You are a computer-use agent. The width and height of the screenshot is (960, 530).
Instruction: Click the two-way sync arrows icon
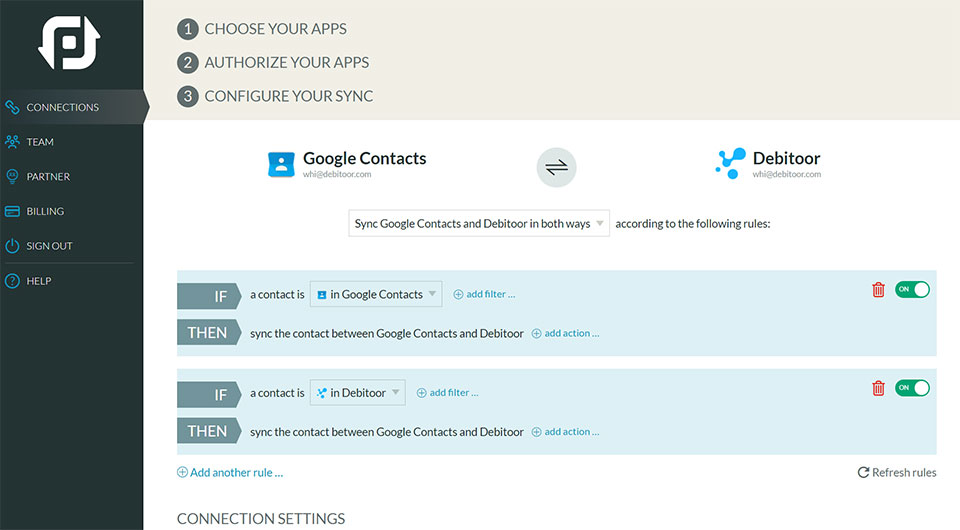(x=557, y=167)
